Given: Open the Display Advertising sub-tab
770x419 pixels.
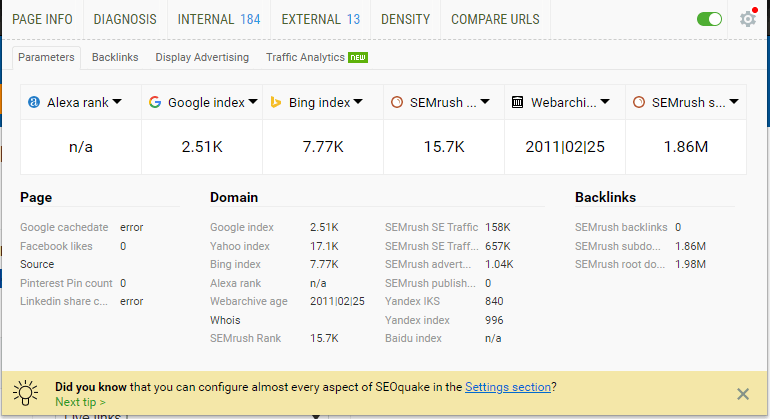Looking at the screenshot, I should (202, 57).
